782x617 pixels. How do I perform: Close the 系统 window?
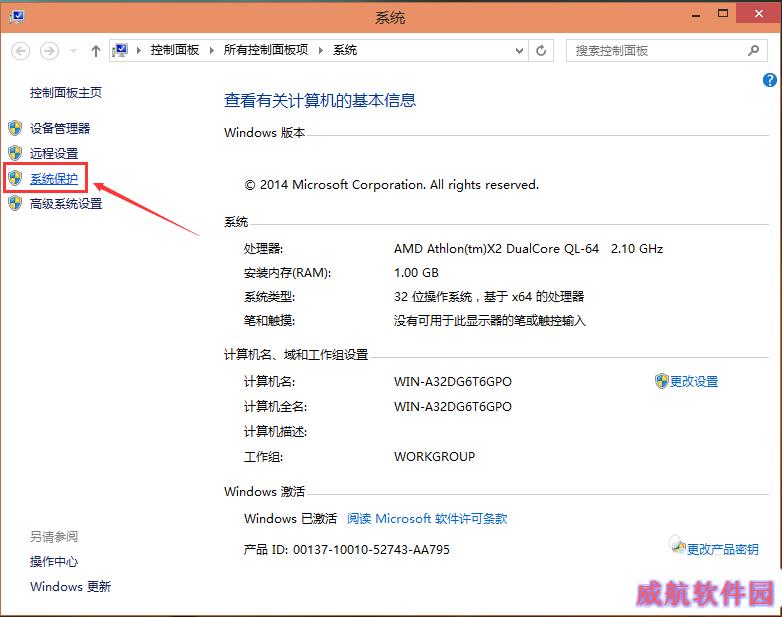click(x=759, y=14)
